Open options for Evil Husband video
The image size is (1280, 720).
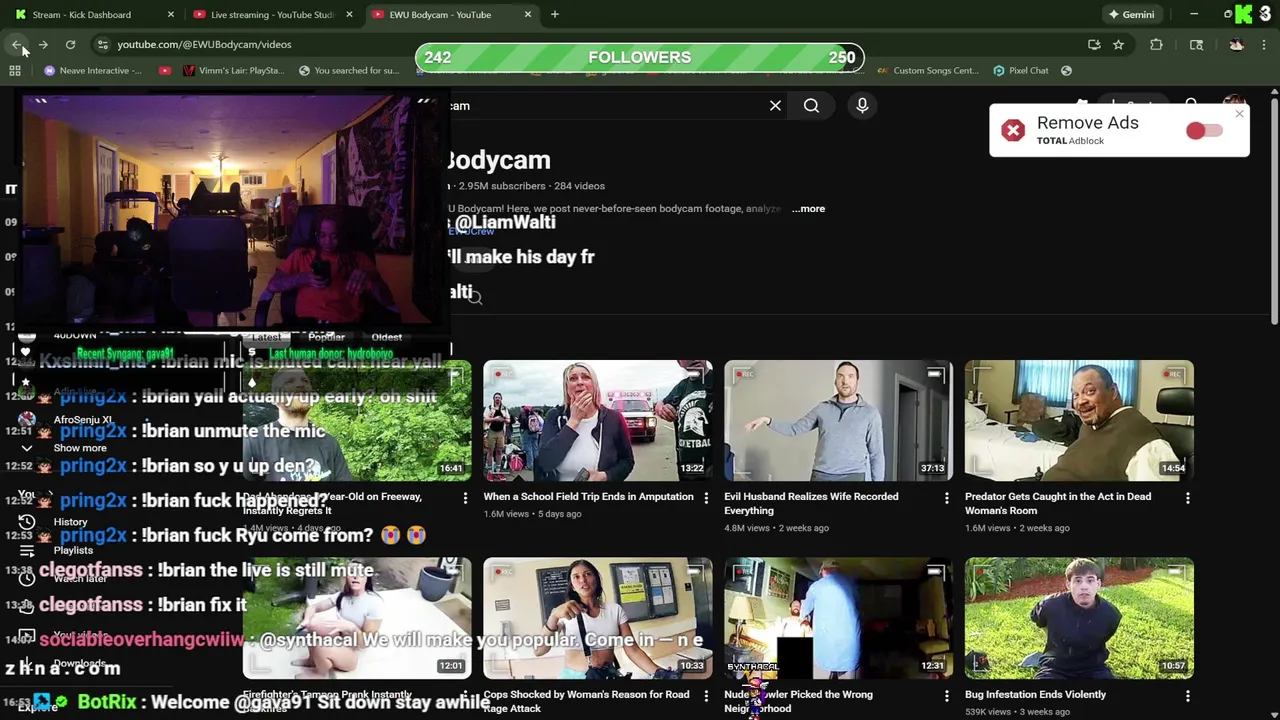pos(947,498)
